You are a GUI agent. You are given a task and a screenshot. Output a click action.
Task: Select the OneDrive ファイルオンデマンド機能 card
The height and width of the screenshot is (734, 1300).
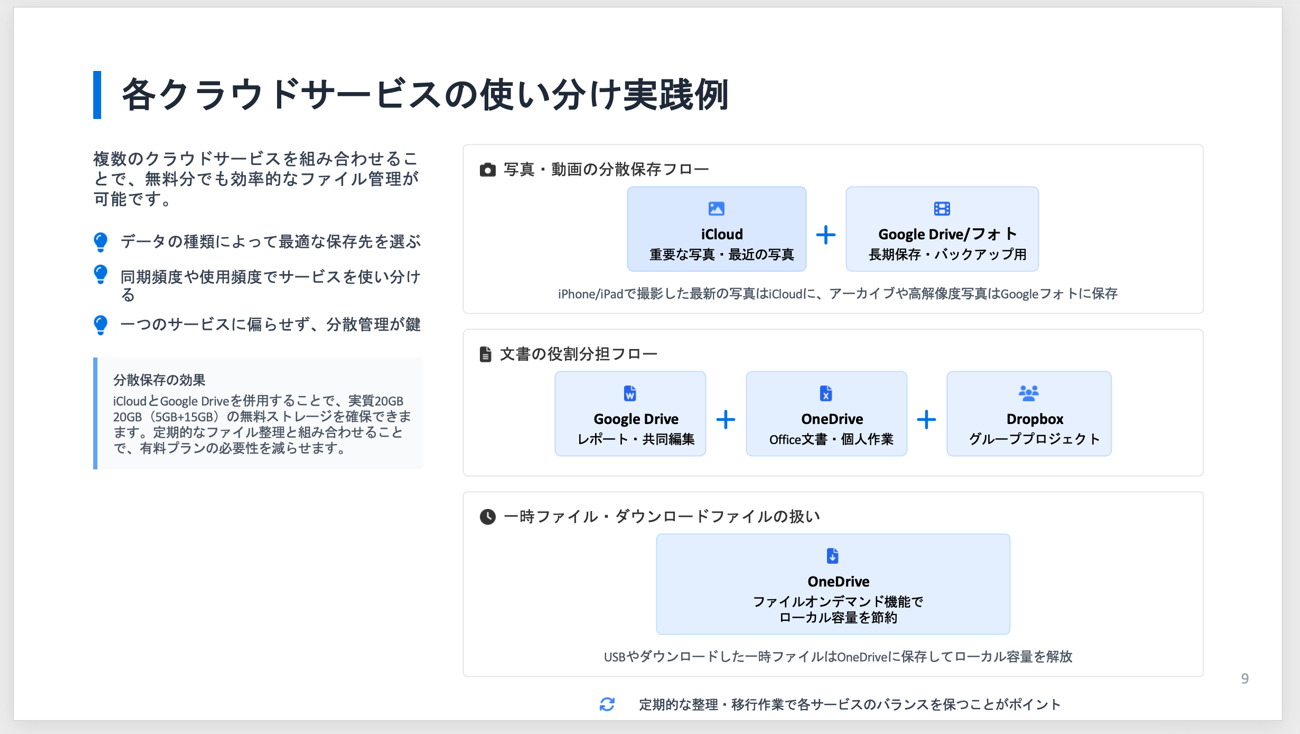(832, 584)
